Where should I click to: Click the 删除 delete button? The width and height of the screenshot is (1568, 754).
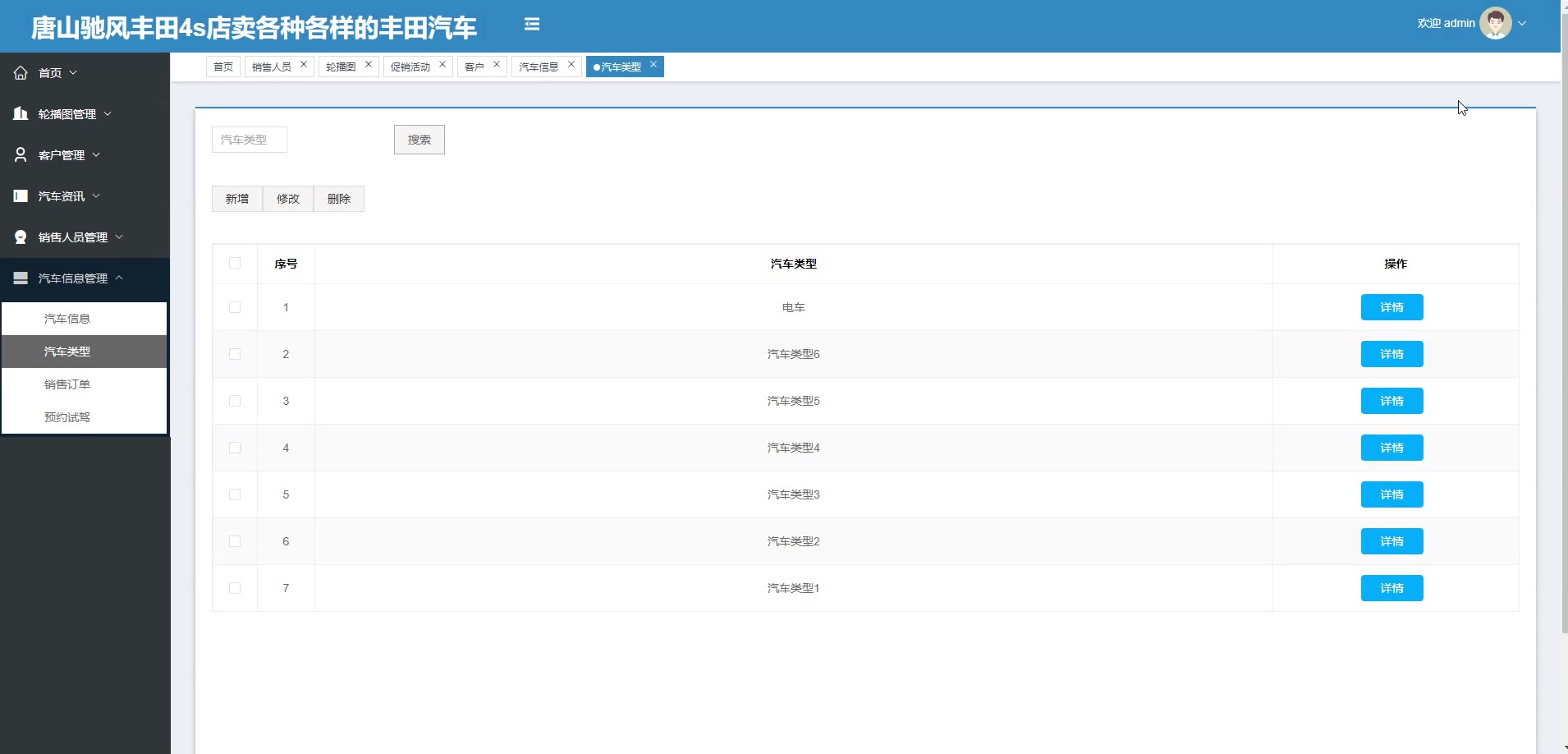339,199
